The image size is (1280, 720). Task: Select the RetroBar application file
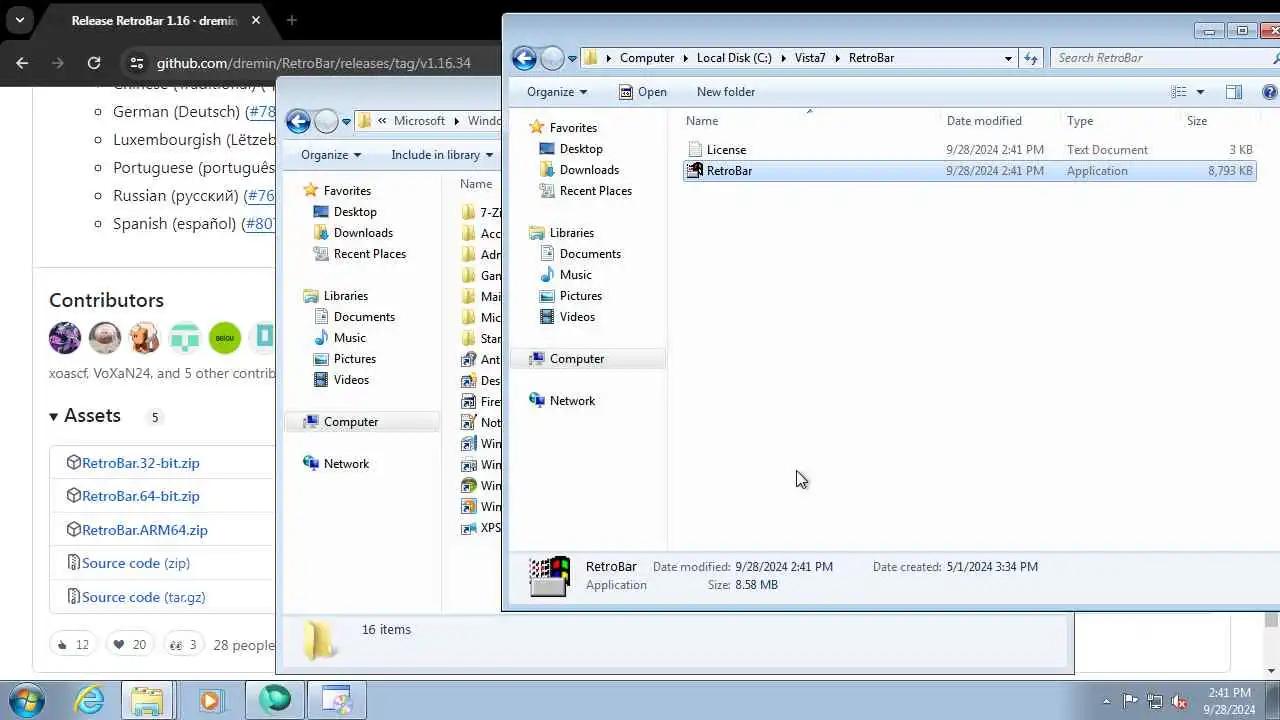pyautogui.click(x=969, y=171)
